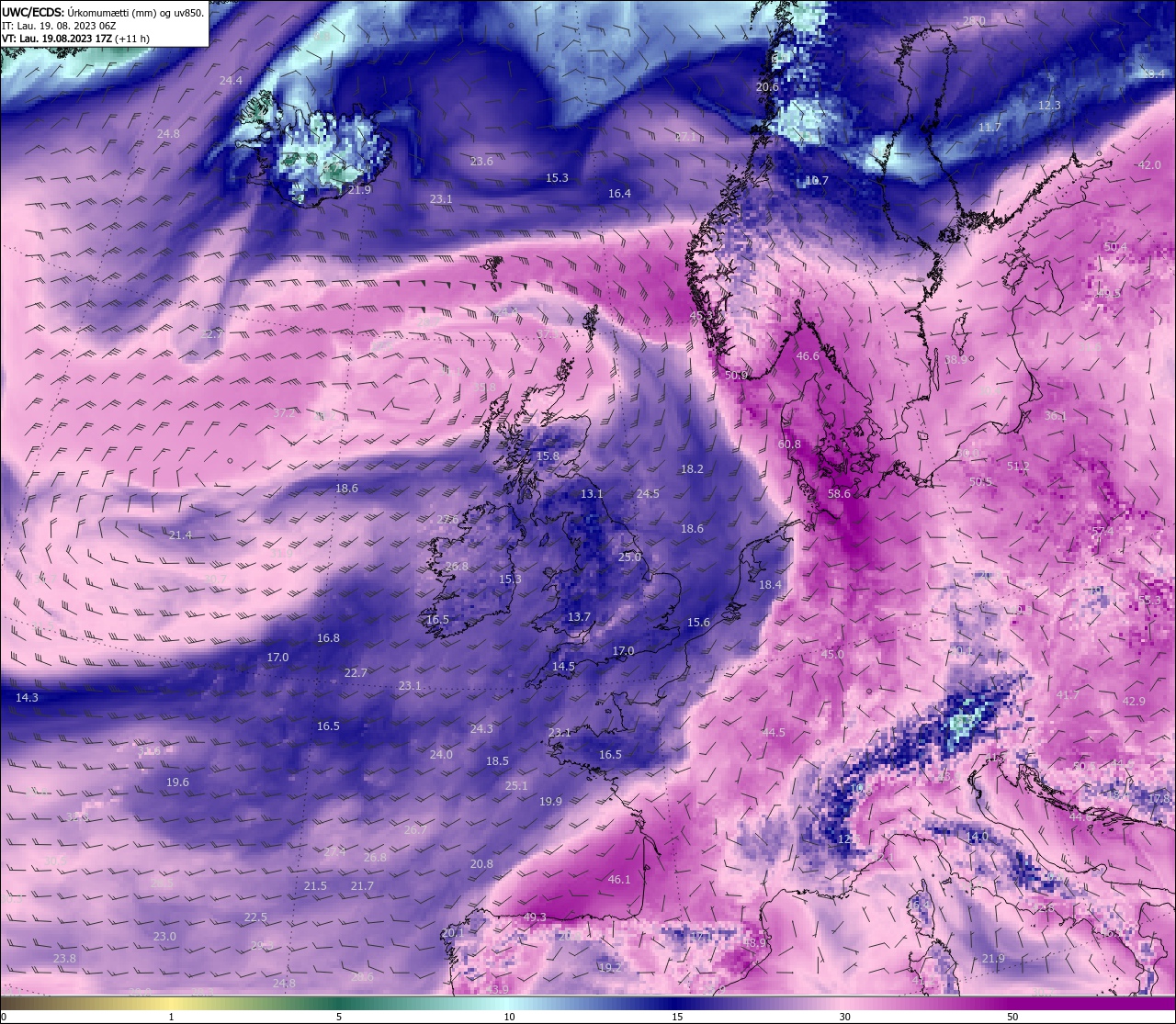Viewport: 1176px width, 1024px height.
Task: Click the 14.5 value over Cornwall
Action: click(x=563, y=667)
